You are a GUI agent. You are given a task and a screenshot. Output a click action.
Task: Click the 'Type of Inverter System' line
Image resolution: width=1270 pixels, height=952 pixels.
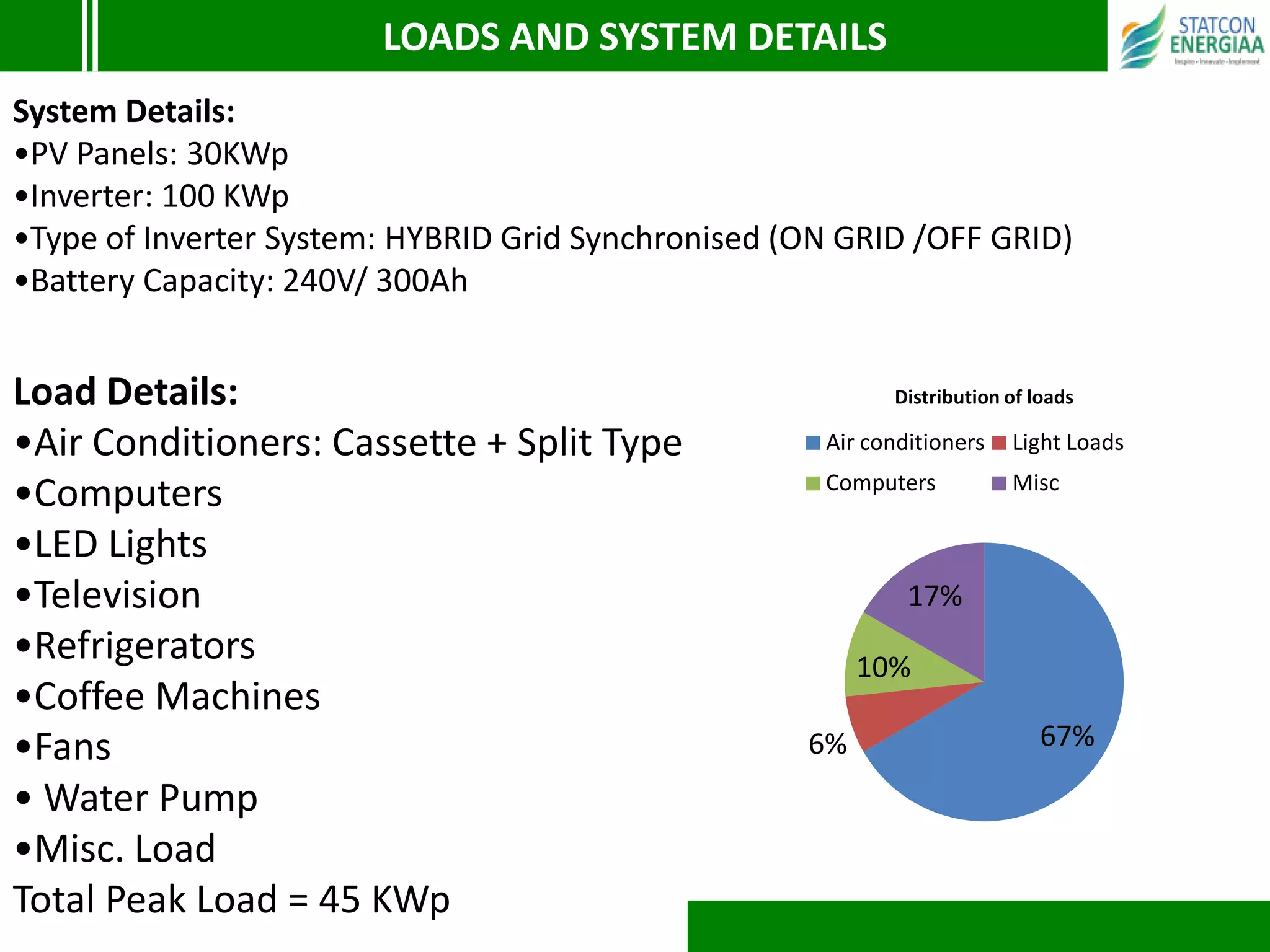point(543,239)
